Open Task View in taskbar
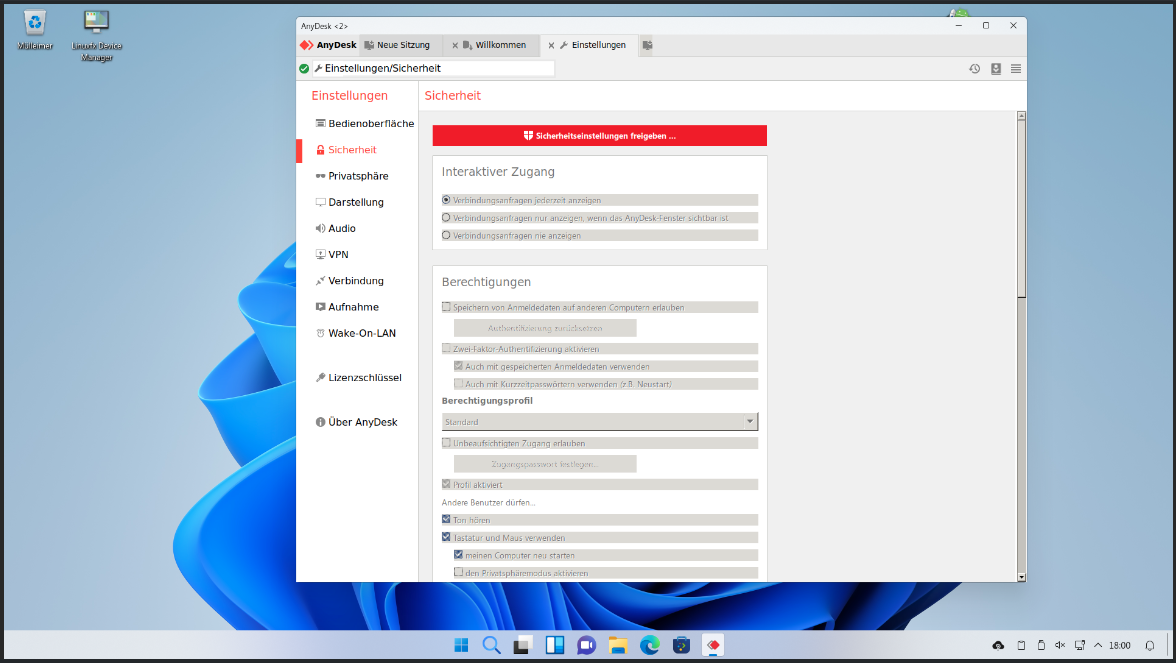 tap(524, 645)
